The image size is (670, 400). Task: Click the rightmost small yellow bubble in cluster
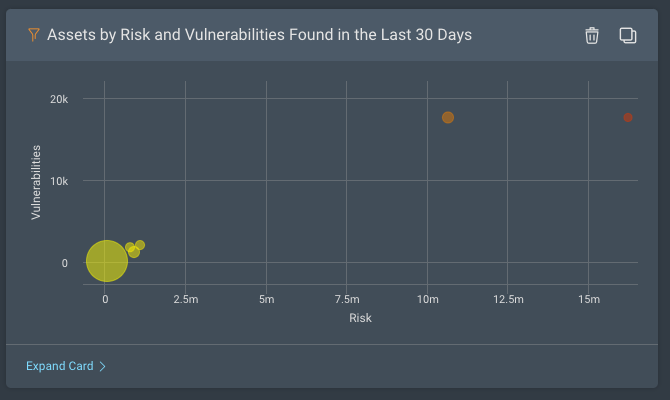(140, 245)
